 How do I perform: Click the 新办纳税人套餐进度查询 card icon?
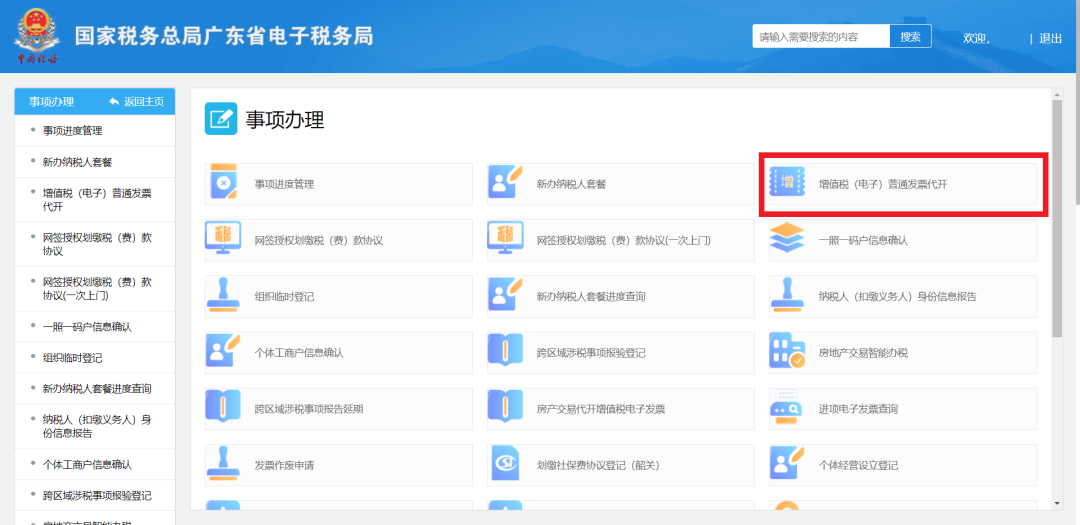tap(506, 295)
